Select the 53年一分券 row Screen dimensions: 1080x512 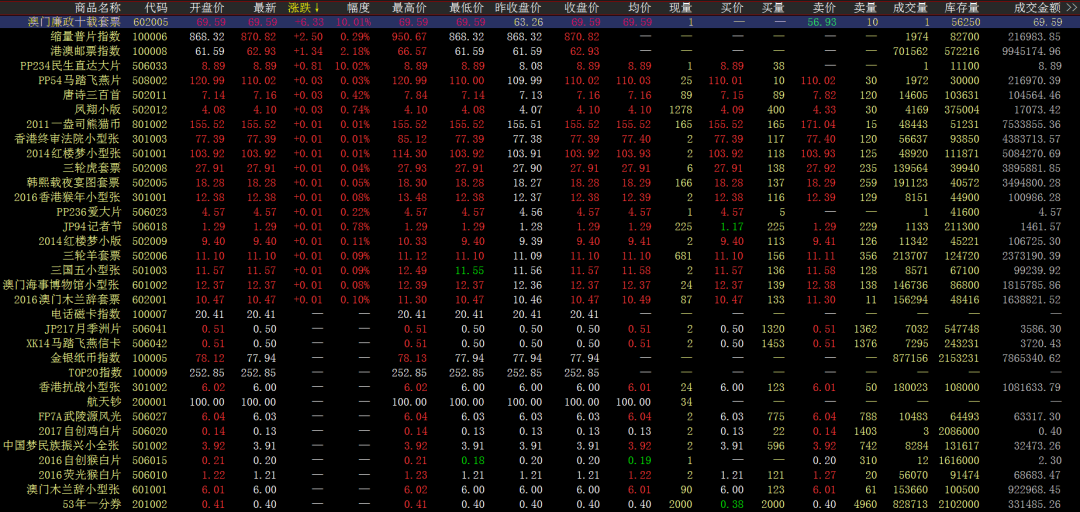tap(540, 504)
